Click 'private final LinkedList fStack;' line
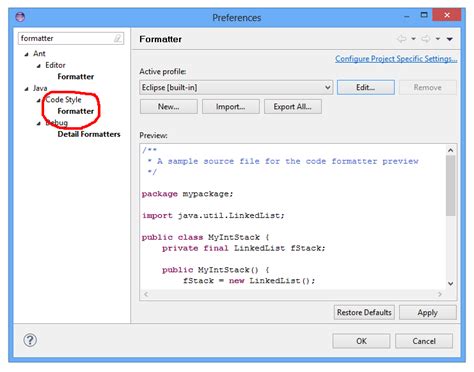Image resolution: width=474 pixels, height=372 pixels. (x=244, y=248)
